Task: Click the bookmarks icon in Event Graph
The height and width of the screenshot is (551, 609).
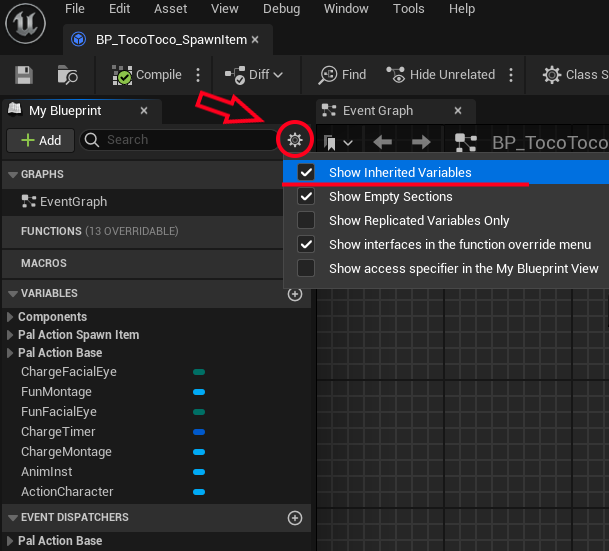Action: point(330,143)
